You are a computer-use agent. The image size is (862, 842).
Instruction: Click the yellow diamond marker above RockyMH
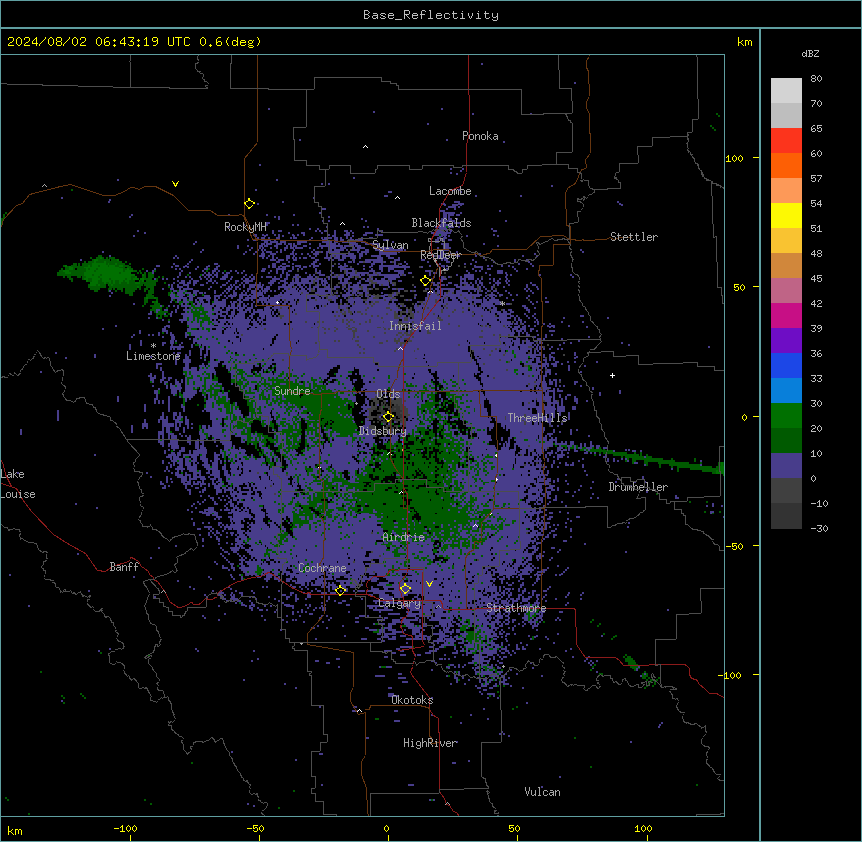click(x=250, y=204)
